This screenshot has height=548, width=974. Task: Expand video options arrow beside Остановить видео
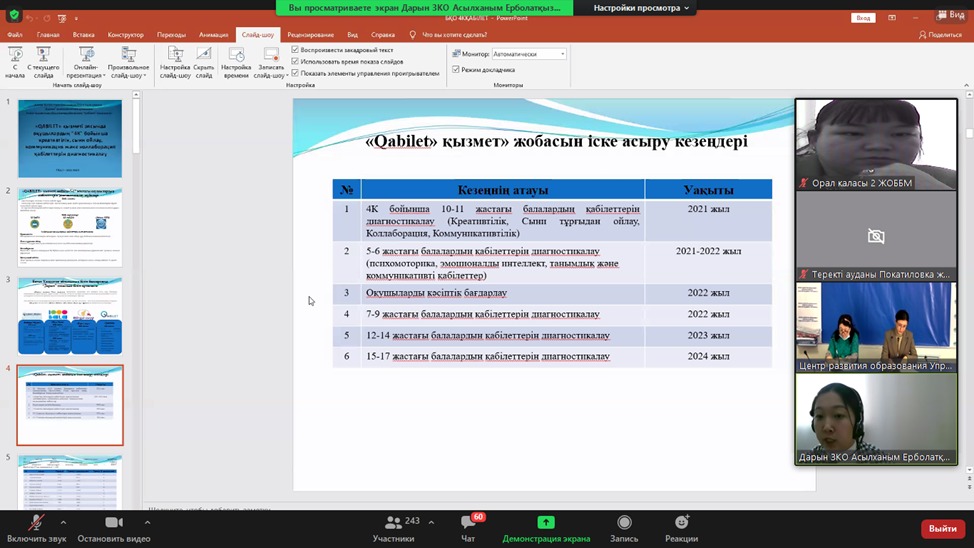pyautogui.click(x=147, y=523)
